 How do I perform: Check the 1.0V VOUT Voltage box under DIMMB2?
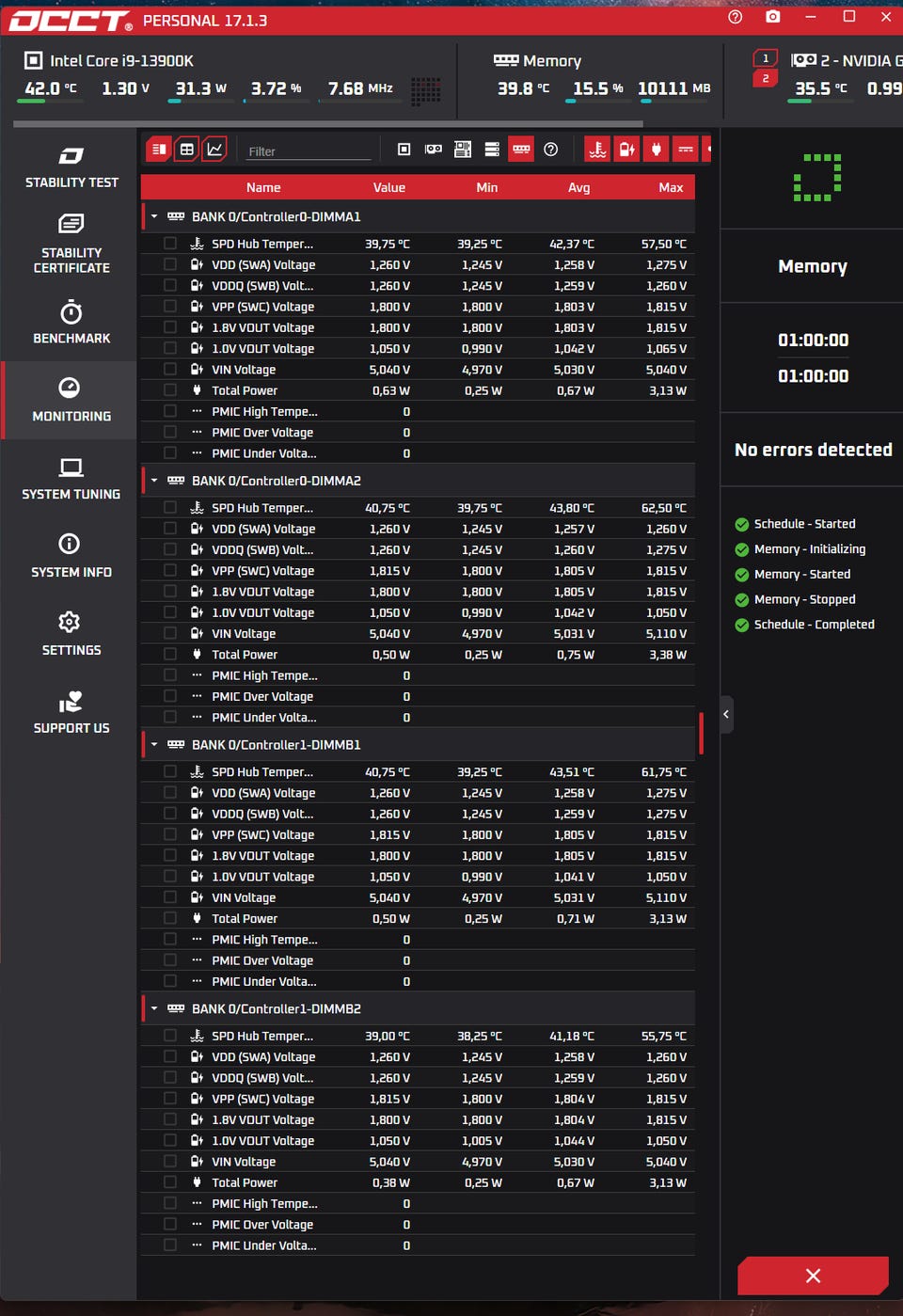tap(170, 1140)
